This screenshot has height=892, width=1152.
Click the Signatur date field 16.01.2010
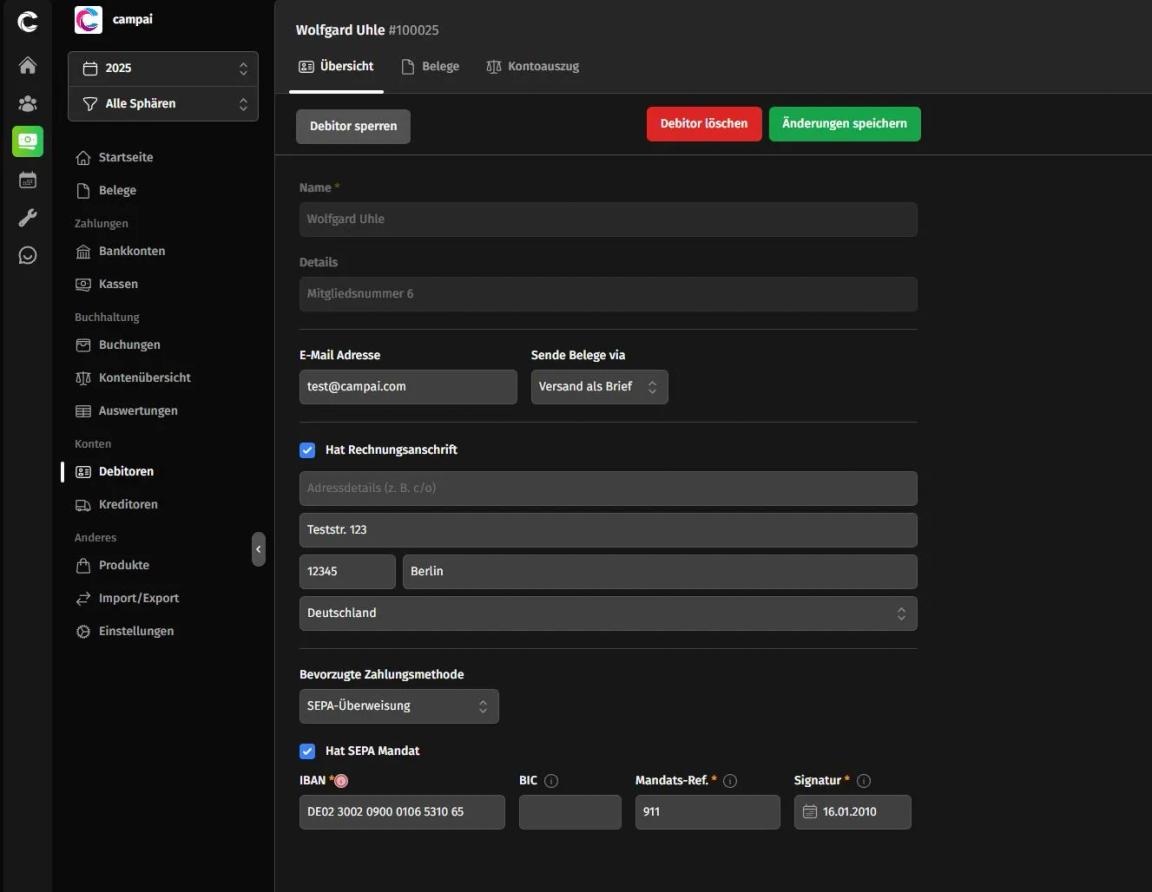click(852, 812)
